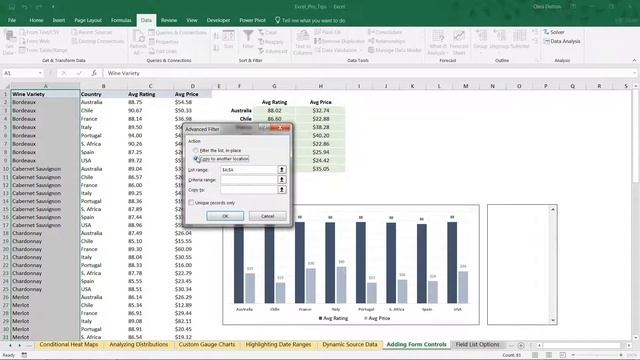This screenshot has width=640, height=360.
Task: Click the Advanced filter icon
Action: [261, 51]
